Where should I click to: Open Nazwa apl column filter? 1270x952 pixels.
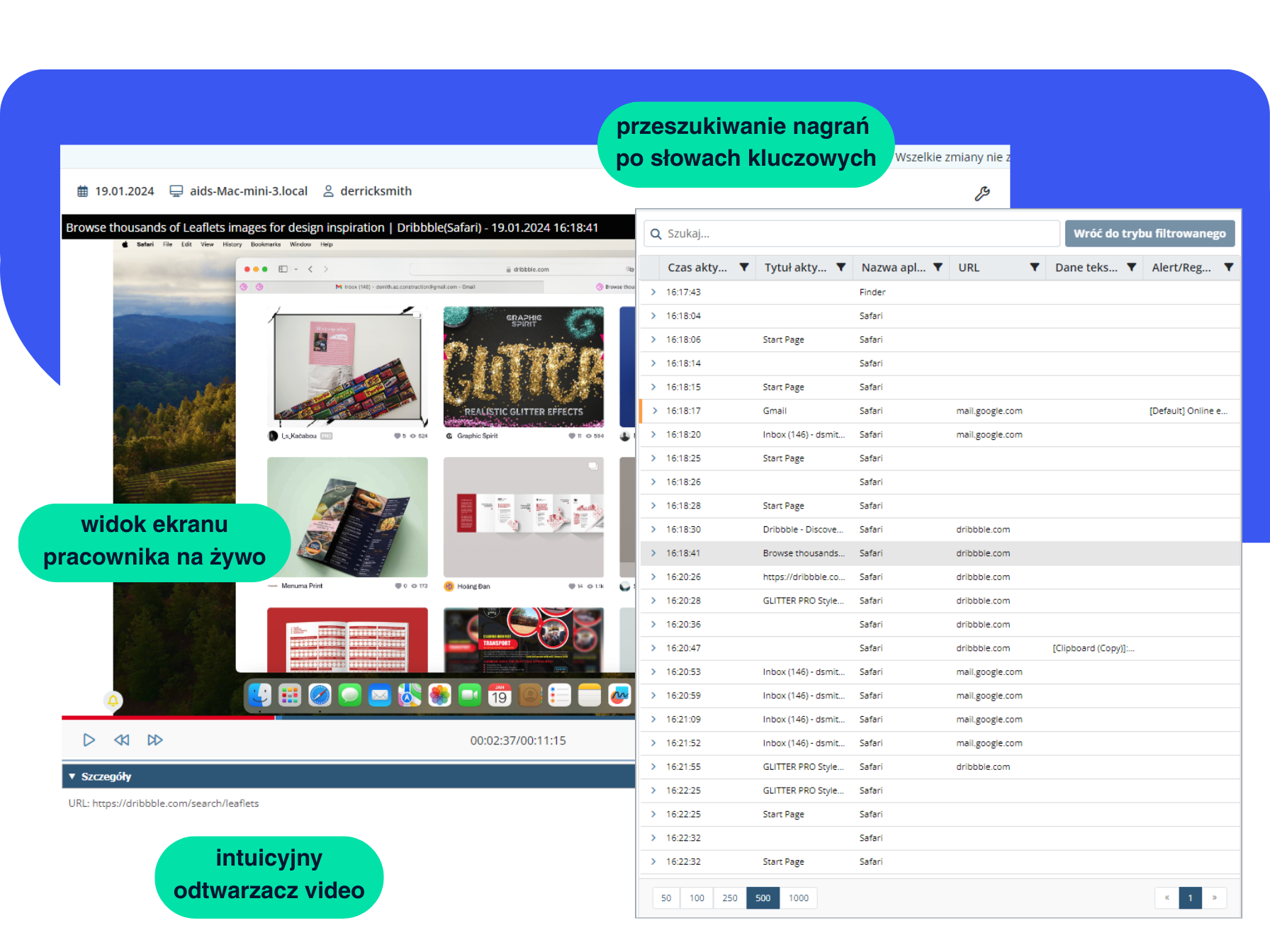click(938, 268)
